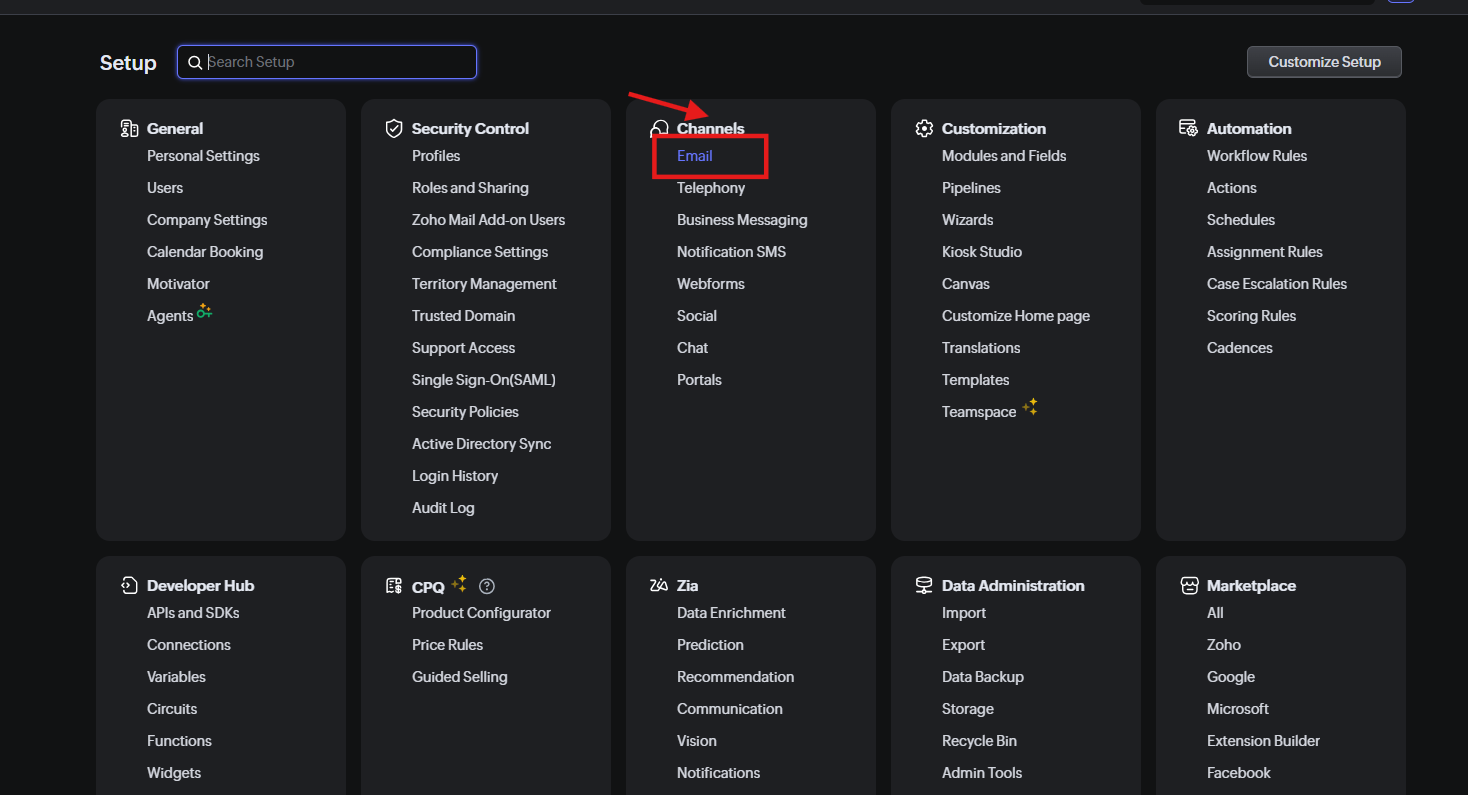
Task: Open Modules and Fields settings
Action: [x=1003, y=156]
